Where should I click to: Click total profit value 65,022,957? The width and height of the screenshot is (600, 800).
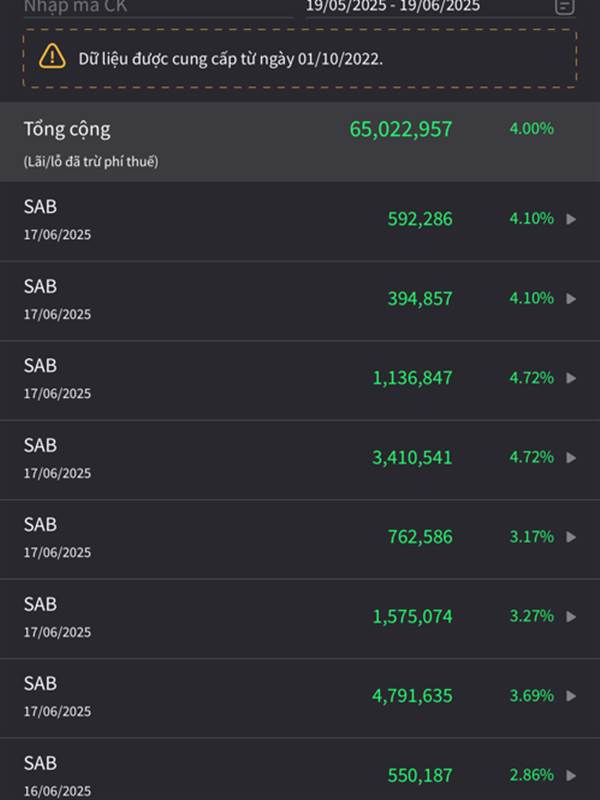pyautogui.click(x=400, y=129)
